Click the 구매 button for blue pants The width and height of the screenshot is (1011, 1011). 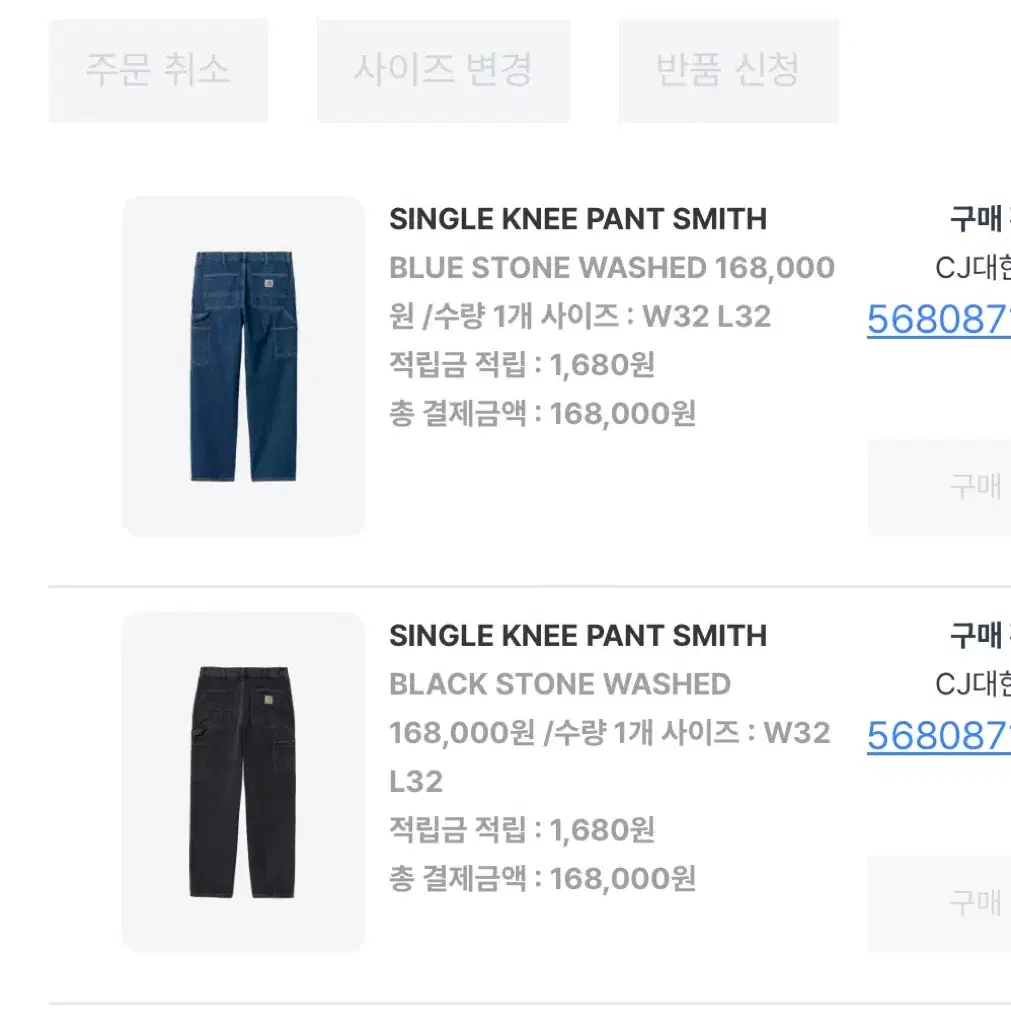939,487
